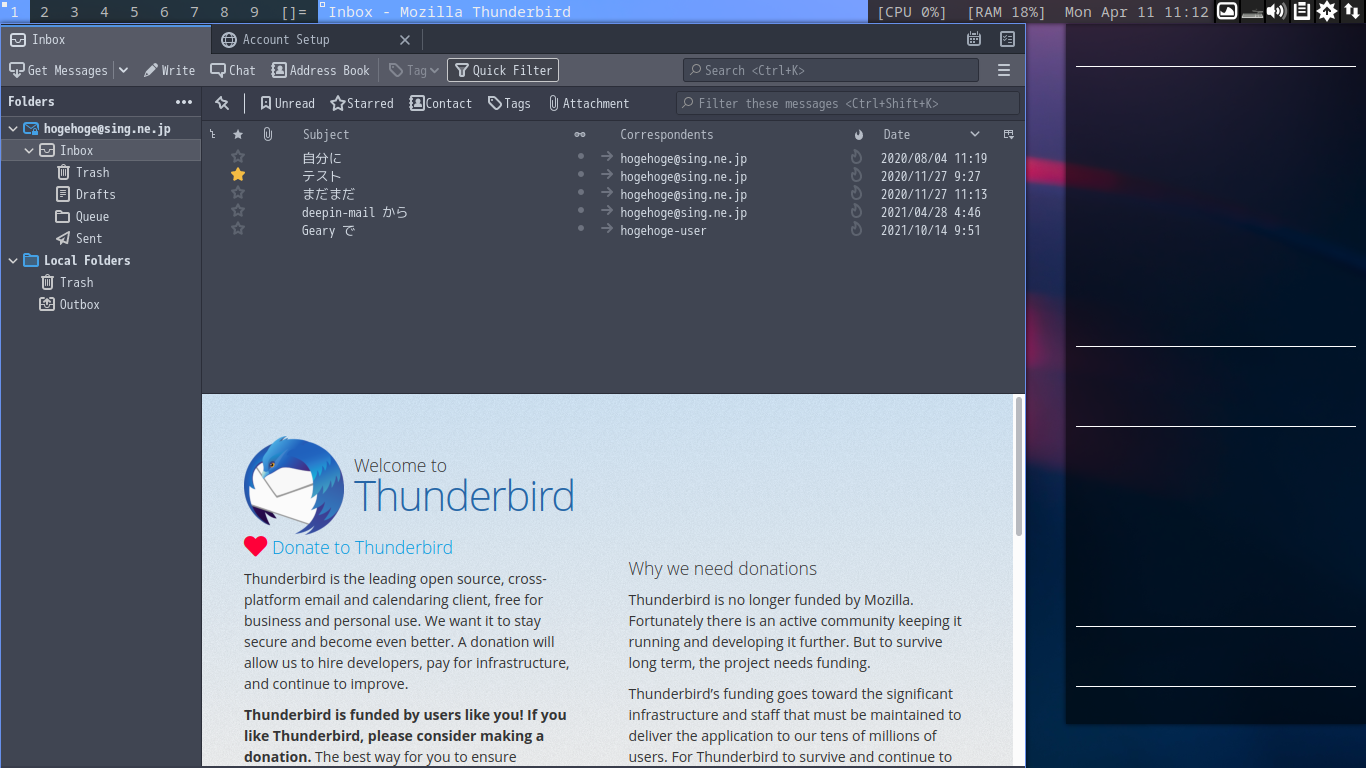The image size is (1366, 768).
Task: Filter messages by Attachment
Action: click(x=589, y=103)
